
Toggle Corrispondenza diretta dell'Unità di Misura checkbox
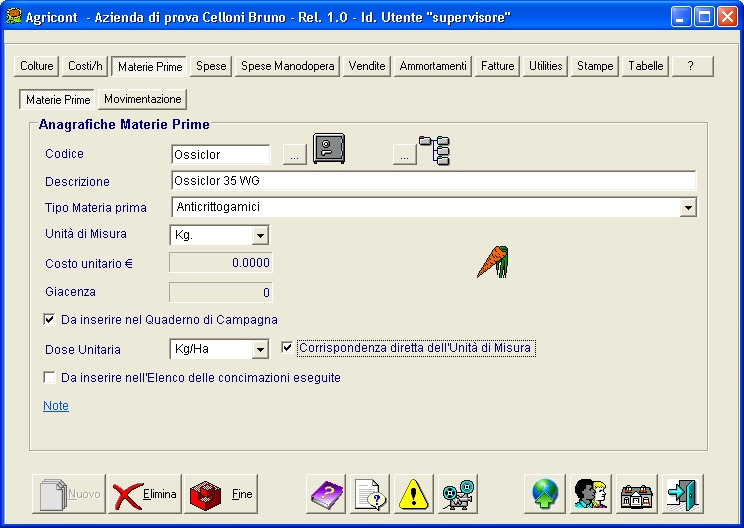click(x=288, y=348)
